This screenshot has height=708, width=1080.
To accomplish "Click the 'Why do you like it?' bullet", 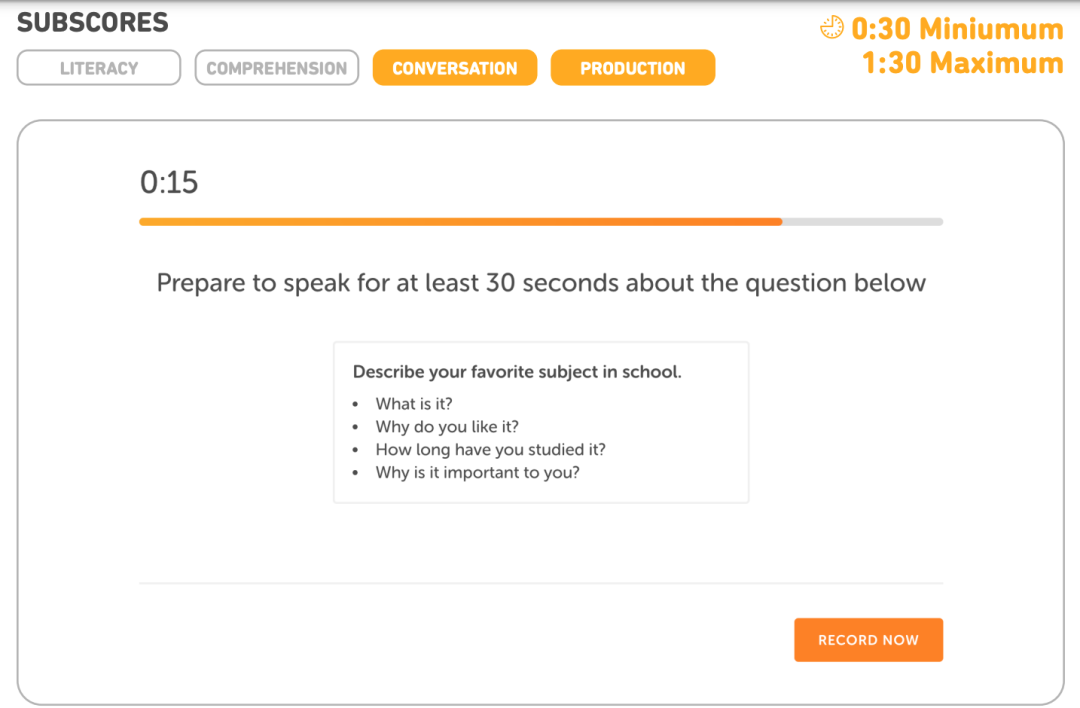I will (x=447, y=427).
